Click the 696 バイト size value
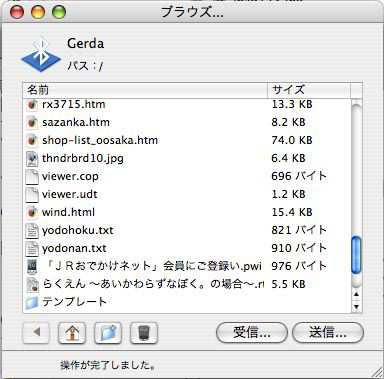The height and width of the screenshot is (379, 384). tap(299, 176)
